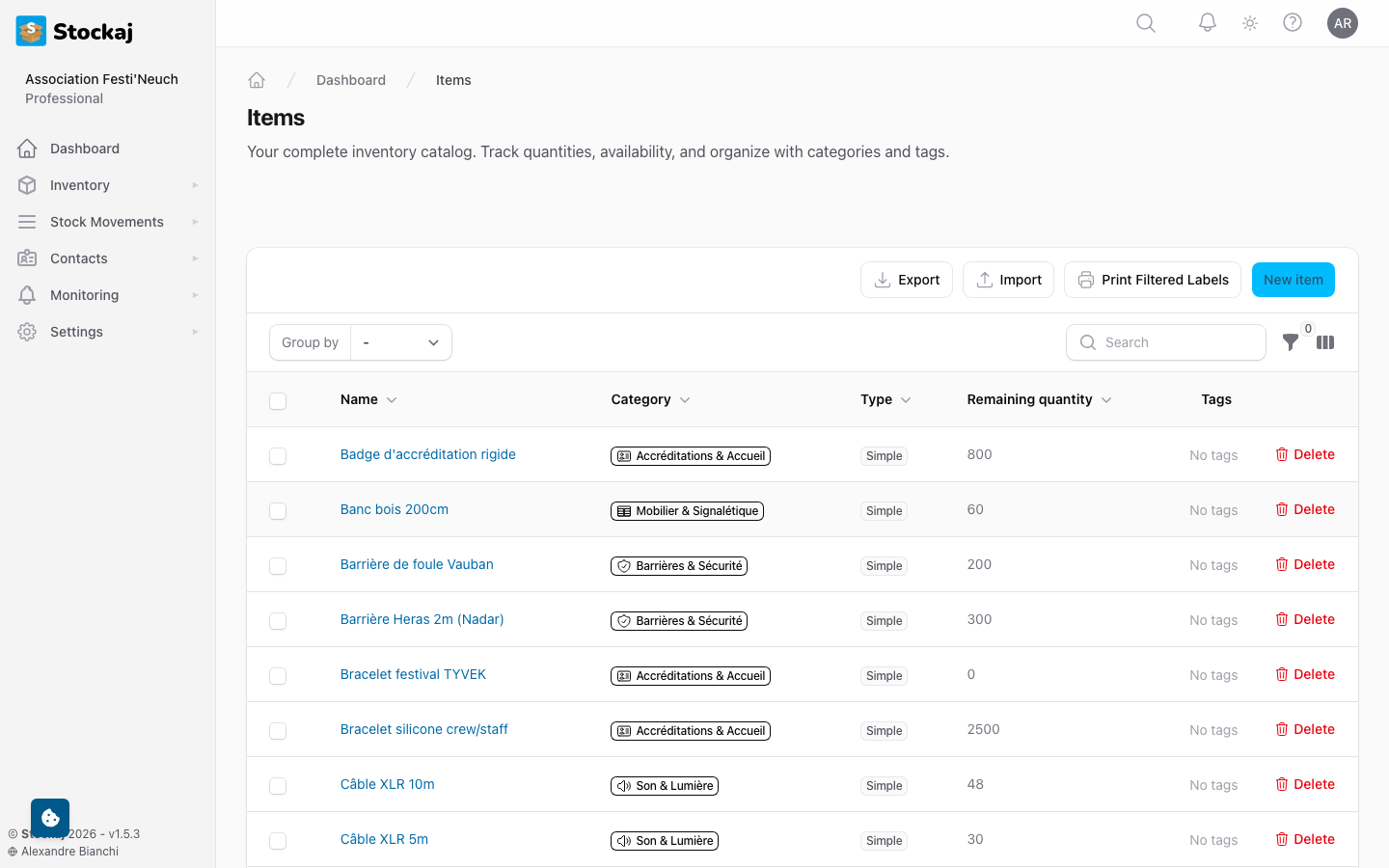The image size is (1389, 868).
Task: Check the Banc bois 200cm row checkbox
Action: (278, 511)
